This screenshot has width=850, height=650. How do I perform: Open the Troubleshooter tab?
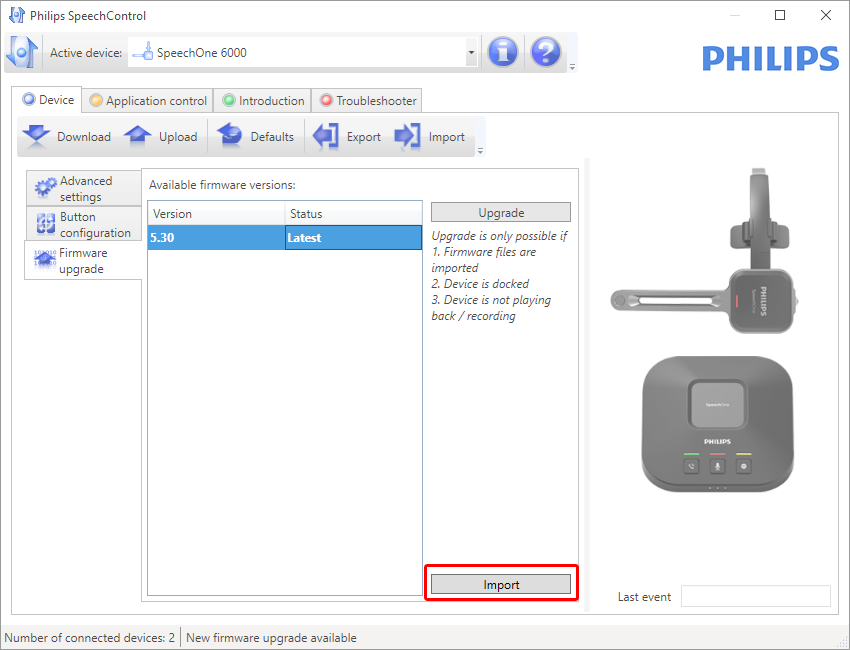pyautogui.click(x=367, y=100)
